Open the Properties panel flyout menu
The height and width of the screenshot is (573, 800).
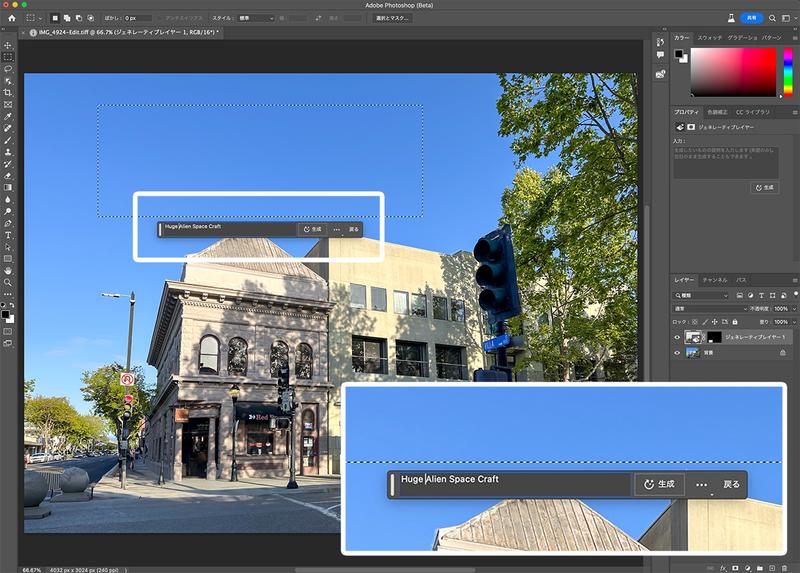[x=794, y=112]
